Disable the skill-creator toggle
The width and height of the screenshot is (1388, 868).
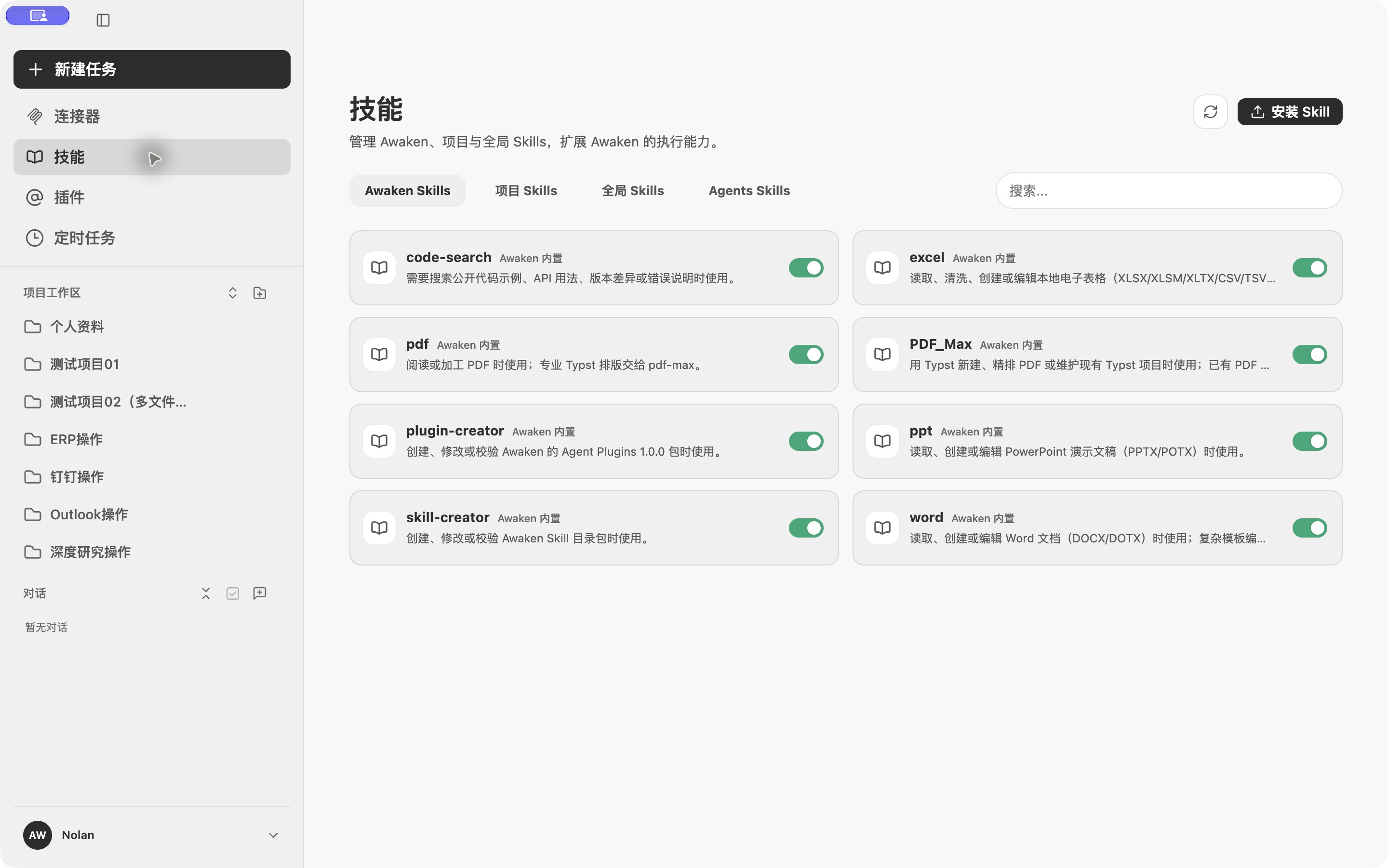pyautogui.click(x=806, y=527)
